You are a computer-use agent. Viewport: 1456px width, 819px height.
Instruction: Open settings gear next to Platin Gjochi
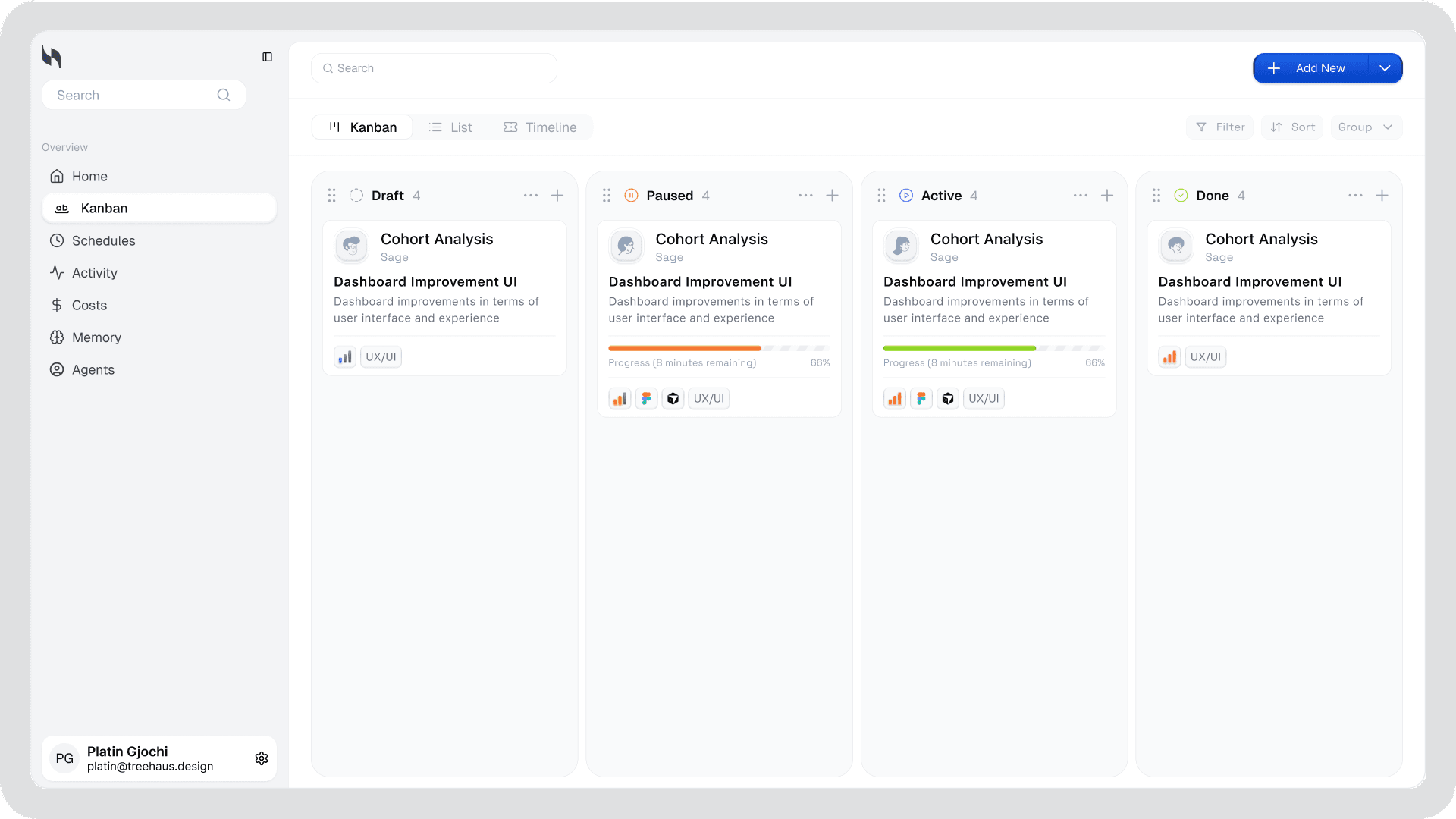(x=262, y=758)
